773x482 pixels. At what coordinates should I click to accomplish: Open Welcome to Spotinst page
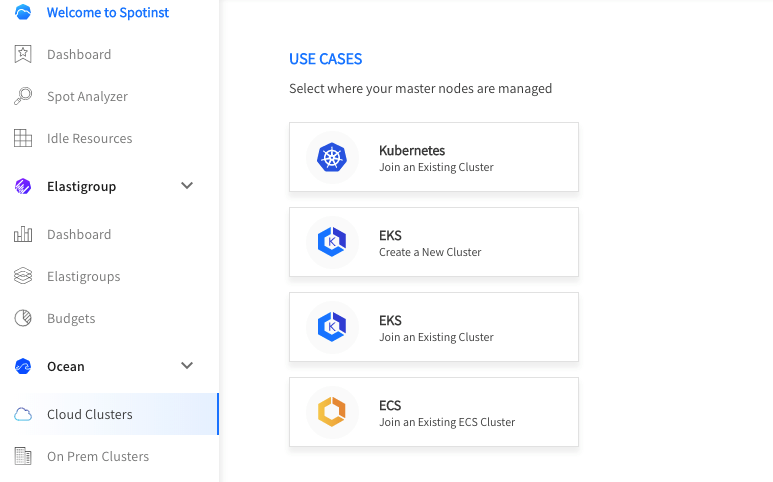tap(108, 13)
